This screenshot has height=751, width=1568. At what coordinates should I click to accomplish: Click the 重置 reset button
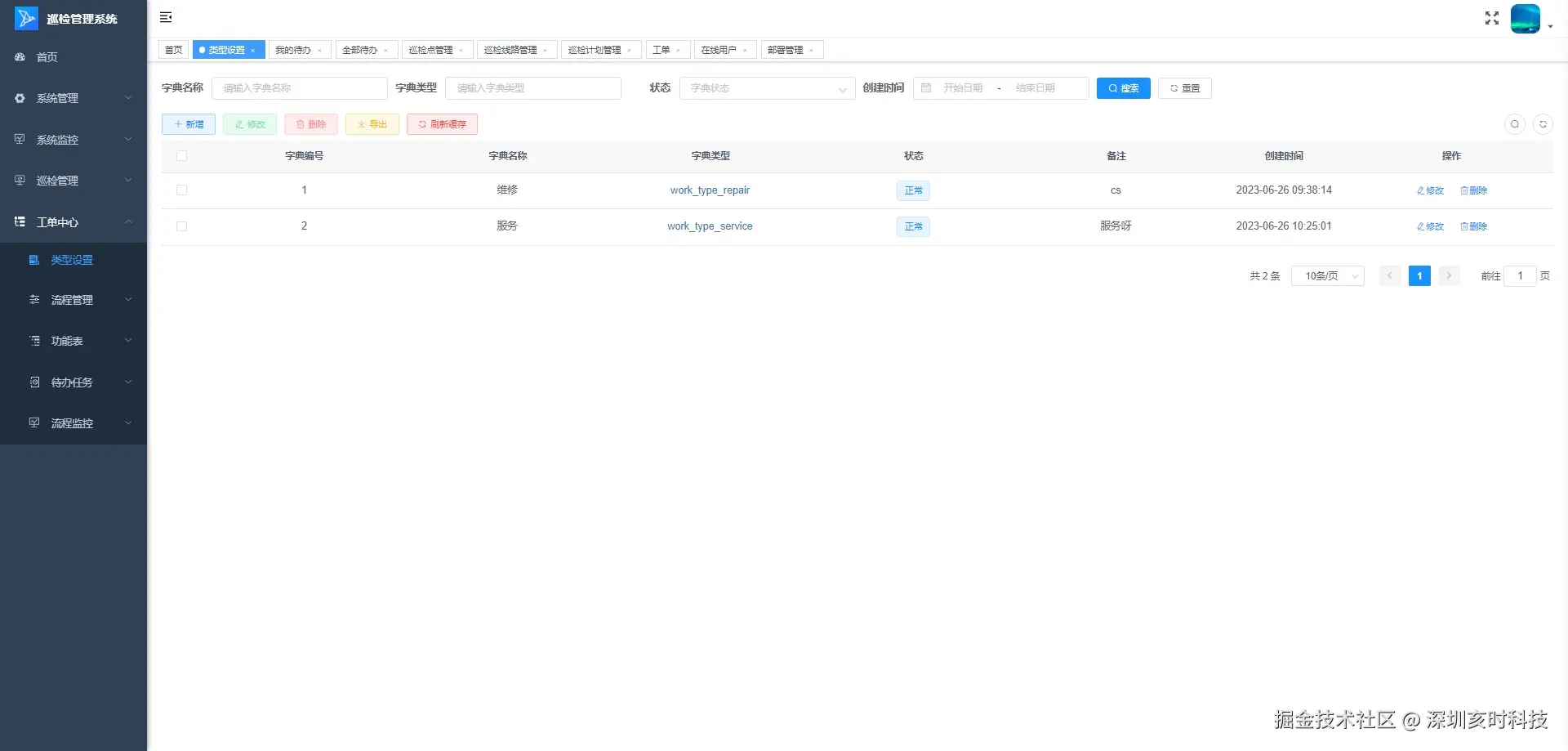point(1185,88)
